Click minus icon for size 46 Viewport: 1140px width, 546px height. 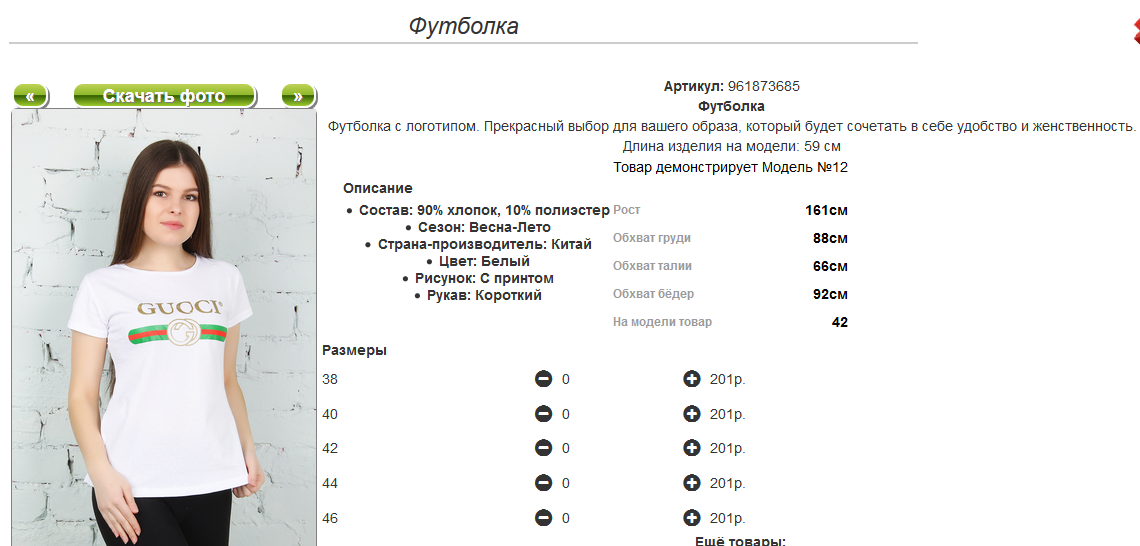pyautogui.click(x=543, y=518)
